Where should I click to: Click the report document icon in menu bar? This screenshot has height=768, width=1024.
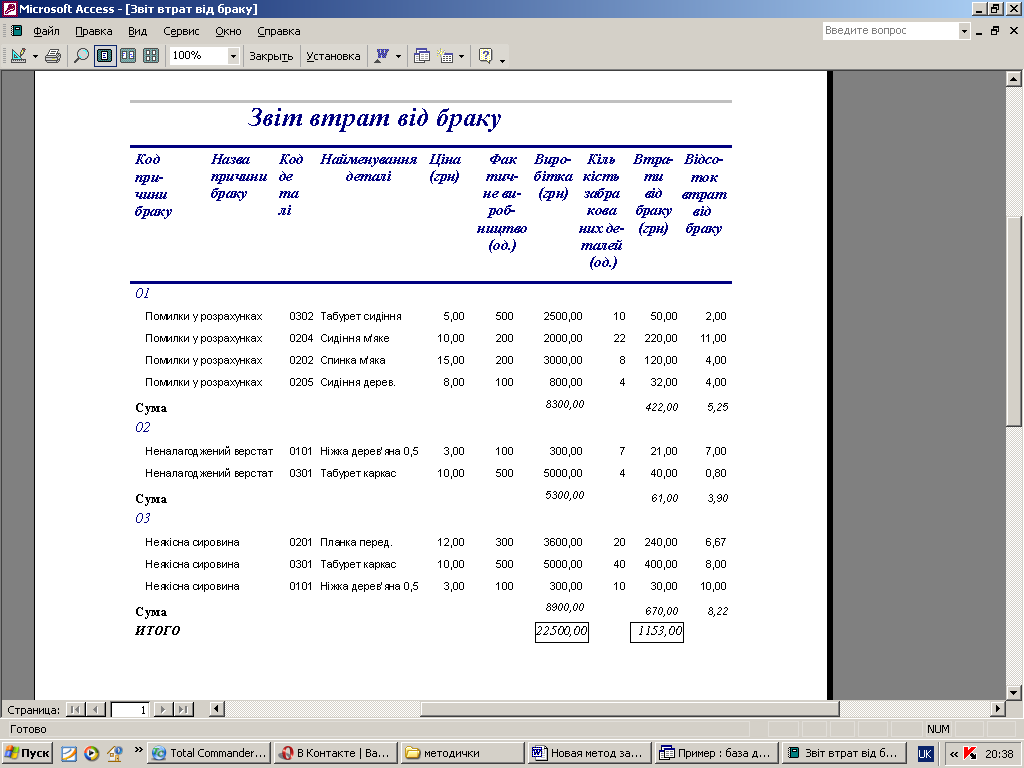16,31
